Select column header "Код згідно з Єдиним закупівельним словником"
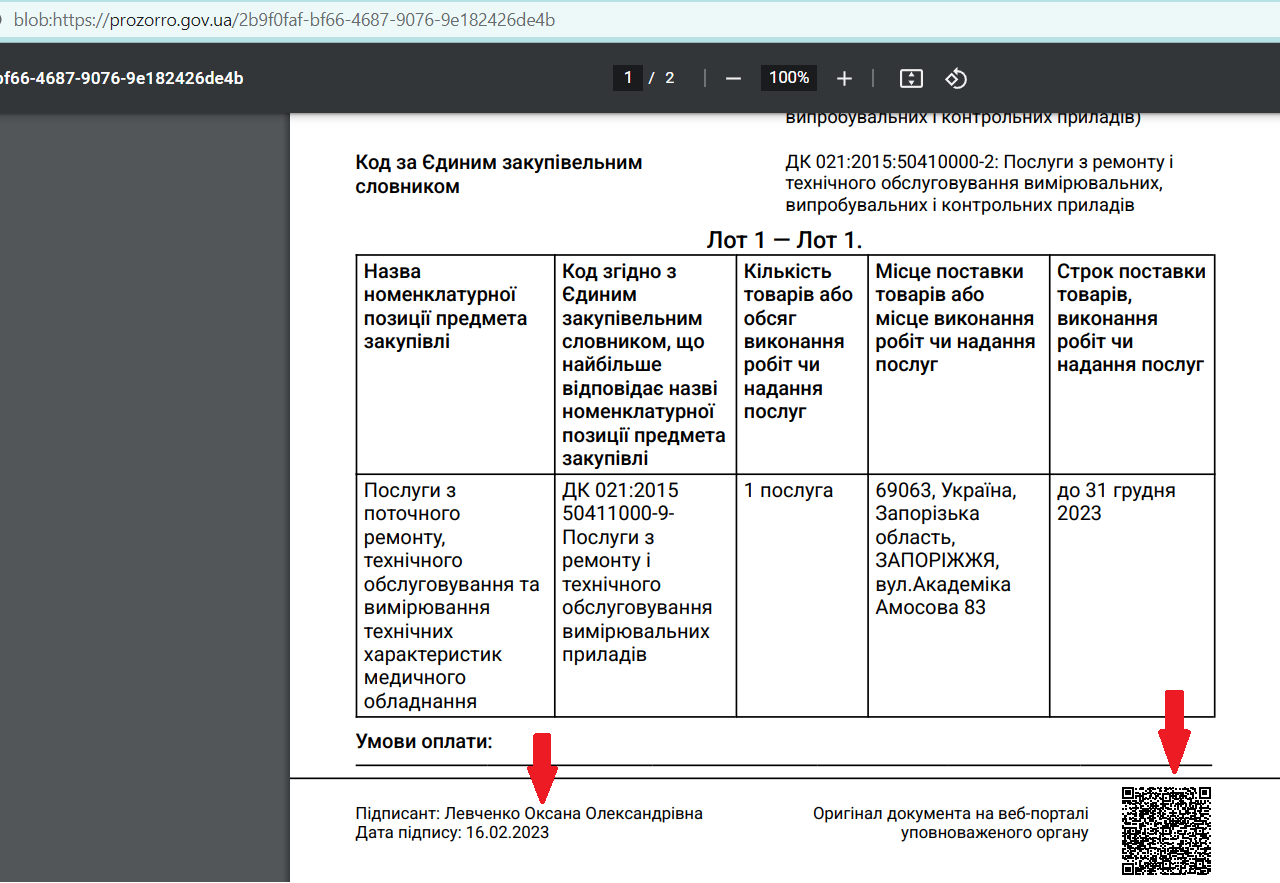The image size is (1280, 883). click(645, 364)
